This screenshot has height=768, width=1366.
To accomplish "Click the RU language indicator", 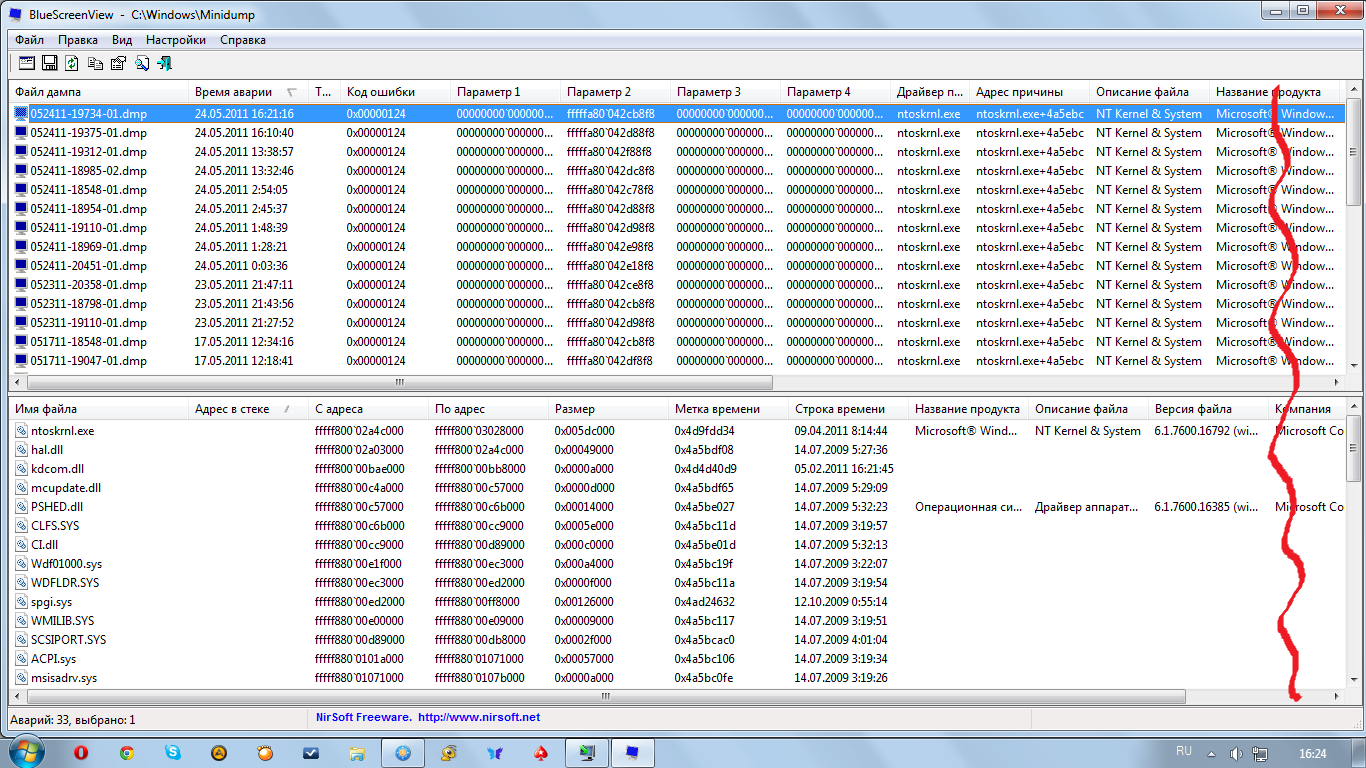I will coord(1183,751).
